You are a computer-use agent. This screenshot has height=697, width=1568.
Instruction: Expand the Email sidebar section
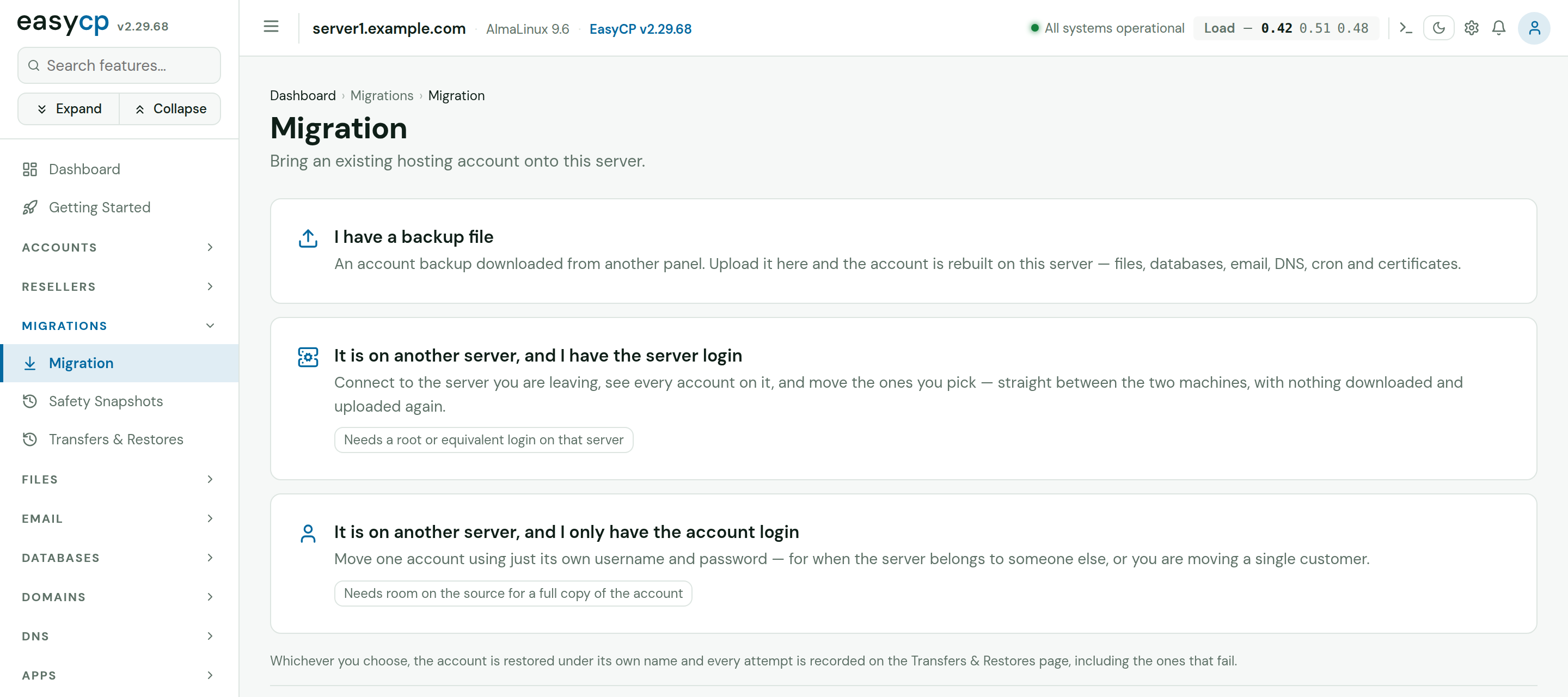pyautogui.click(x=119, y=518)
